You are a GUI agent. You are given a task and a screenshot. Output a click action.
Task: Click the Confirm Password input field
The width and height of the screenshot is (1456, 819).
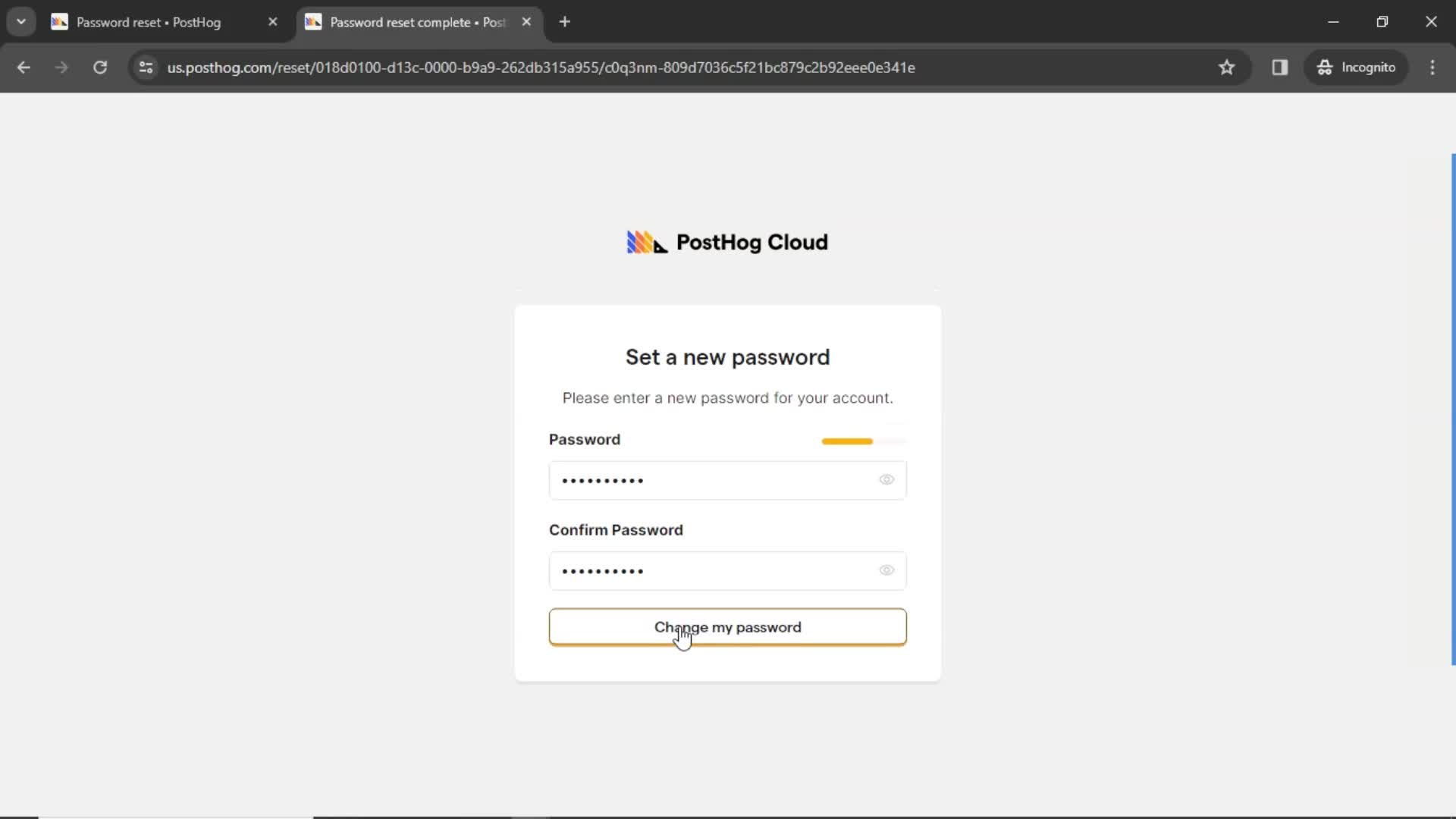tap(728, 570)
